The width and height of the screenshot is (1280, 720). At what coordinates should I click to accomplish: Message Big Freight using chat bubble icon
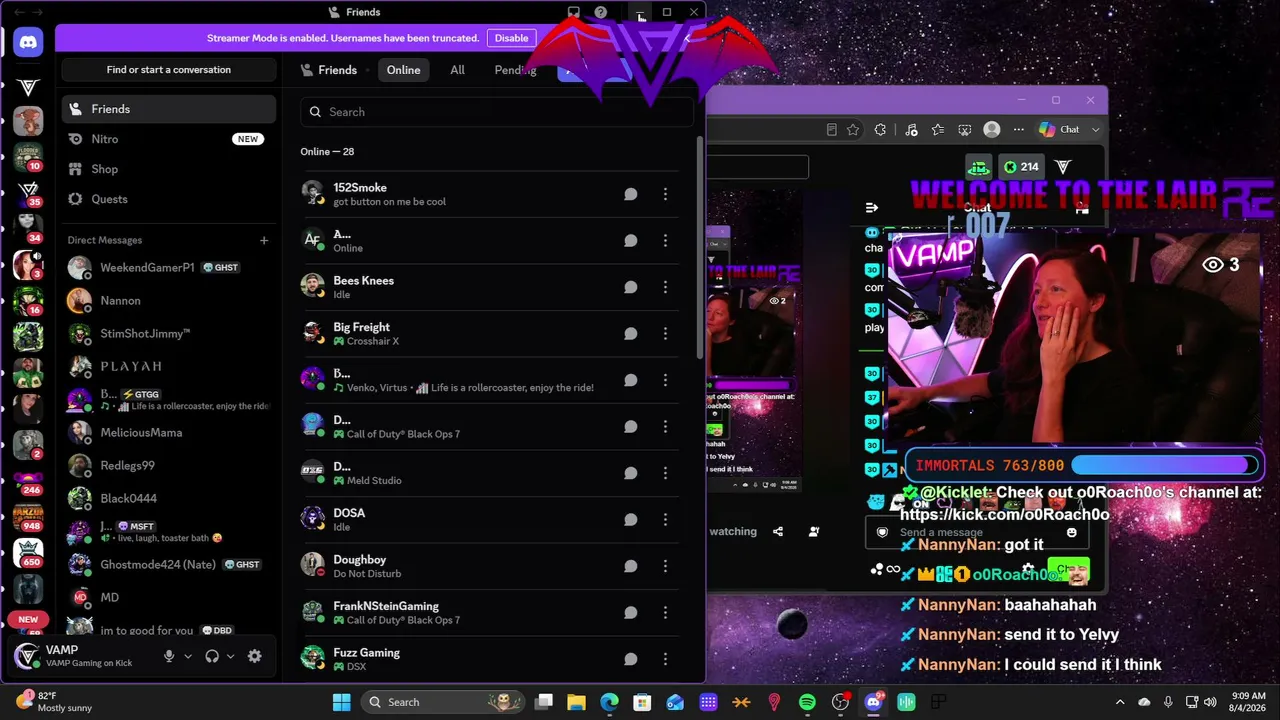point(631,333)
